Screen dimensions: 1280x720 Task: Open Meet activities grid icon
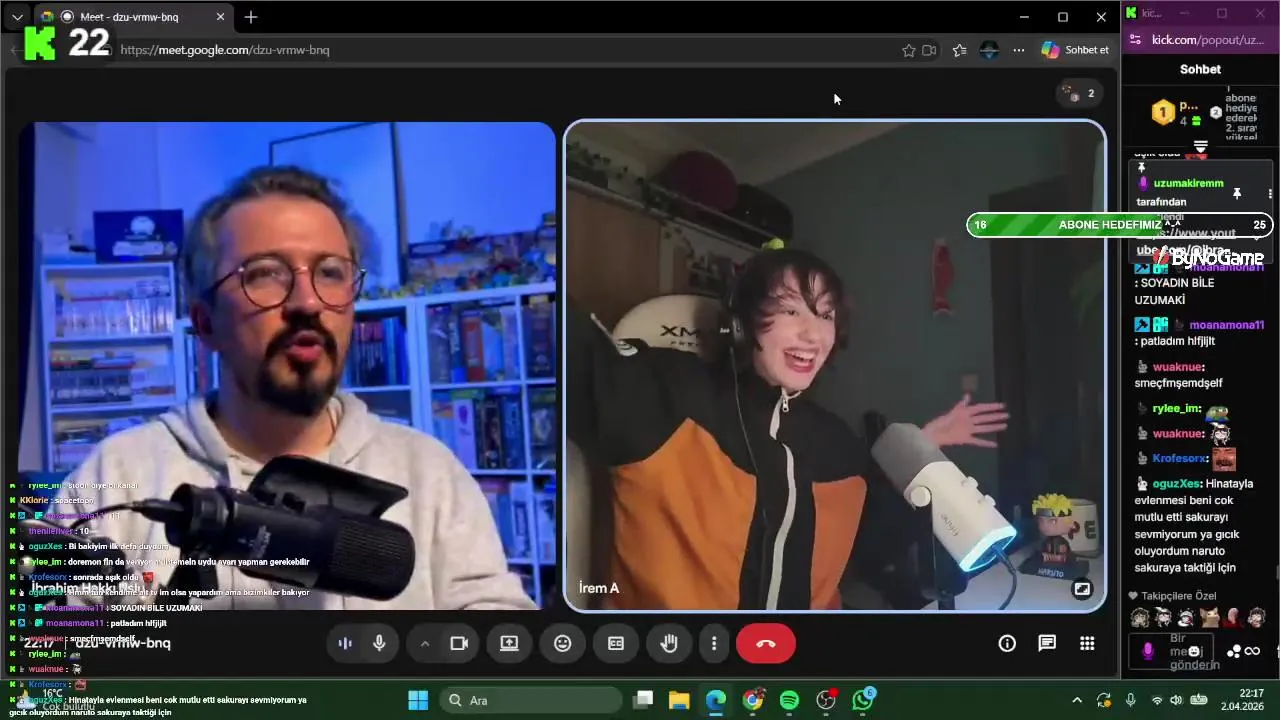point(1087,643)
